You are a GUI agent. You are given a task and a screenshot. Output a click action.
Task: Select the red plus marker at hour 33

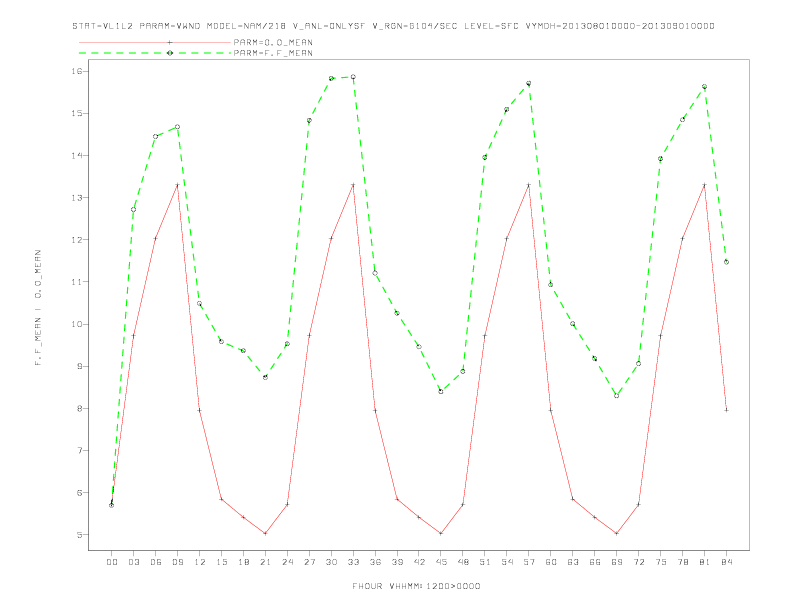(x=353, y=185)
